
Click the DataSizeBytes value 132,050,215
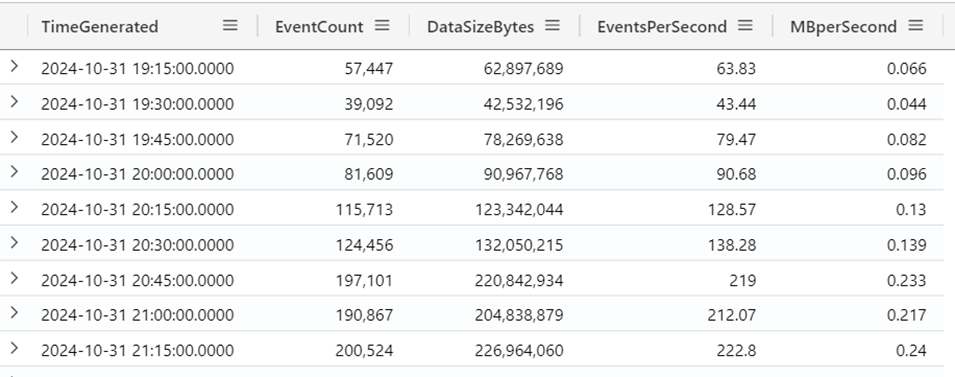520,245
